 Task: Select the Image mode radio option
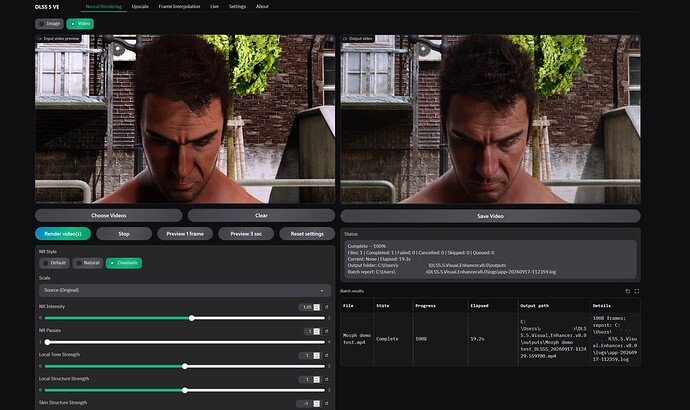pyautogui.click(x=49, y=24)
